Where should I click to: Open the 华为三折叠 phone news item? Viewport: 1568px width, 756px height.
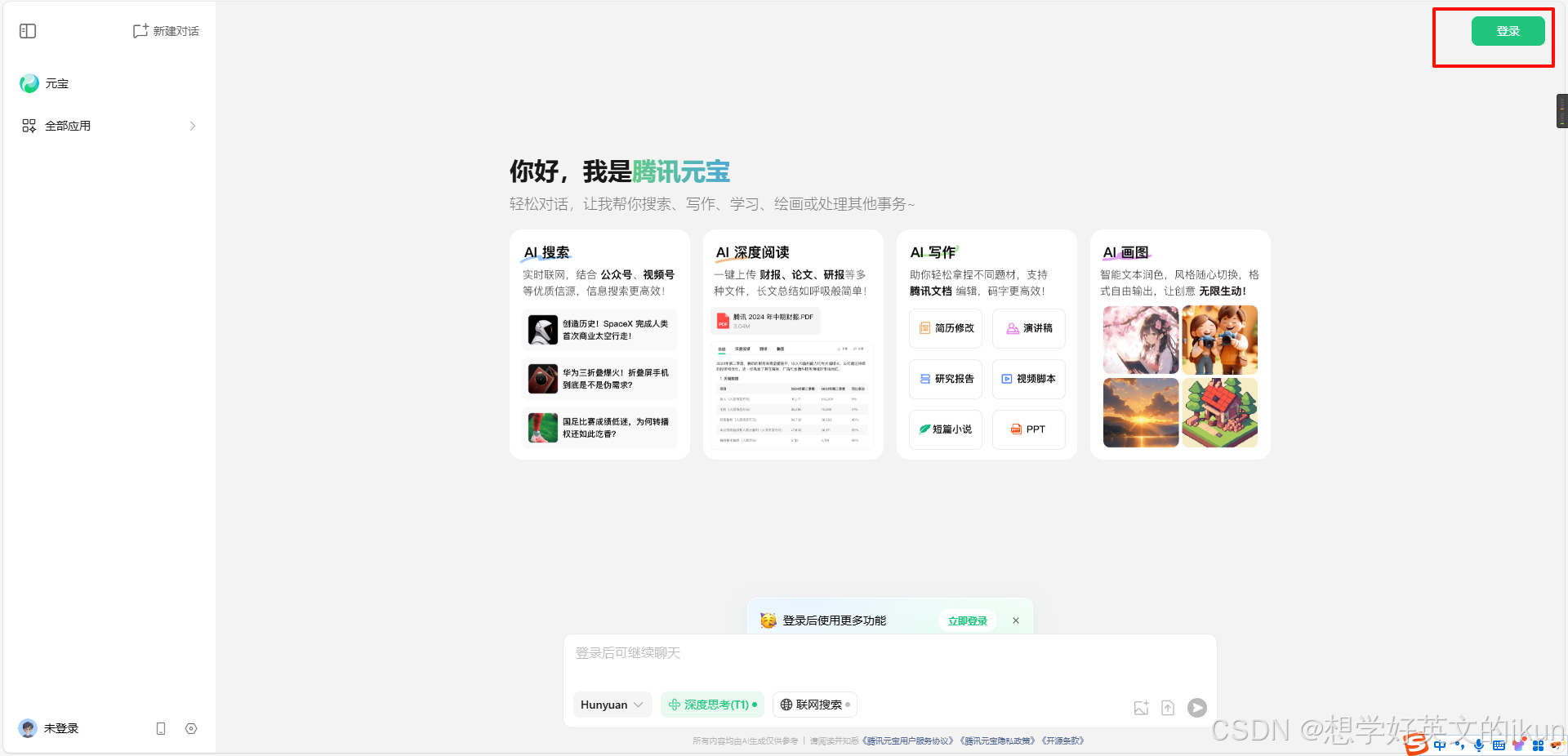pos(599,379)
